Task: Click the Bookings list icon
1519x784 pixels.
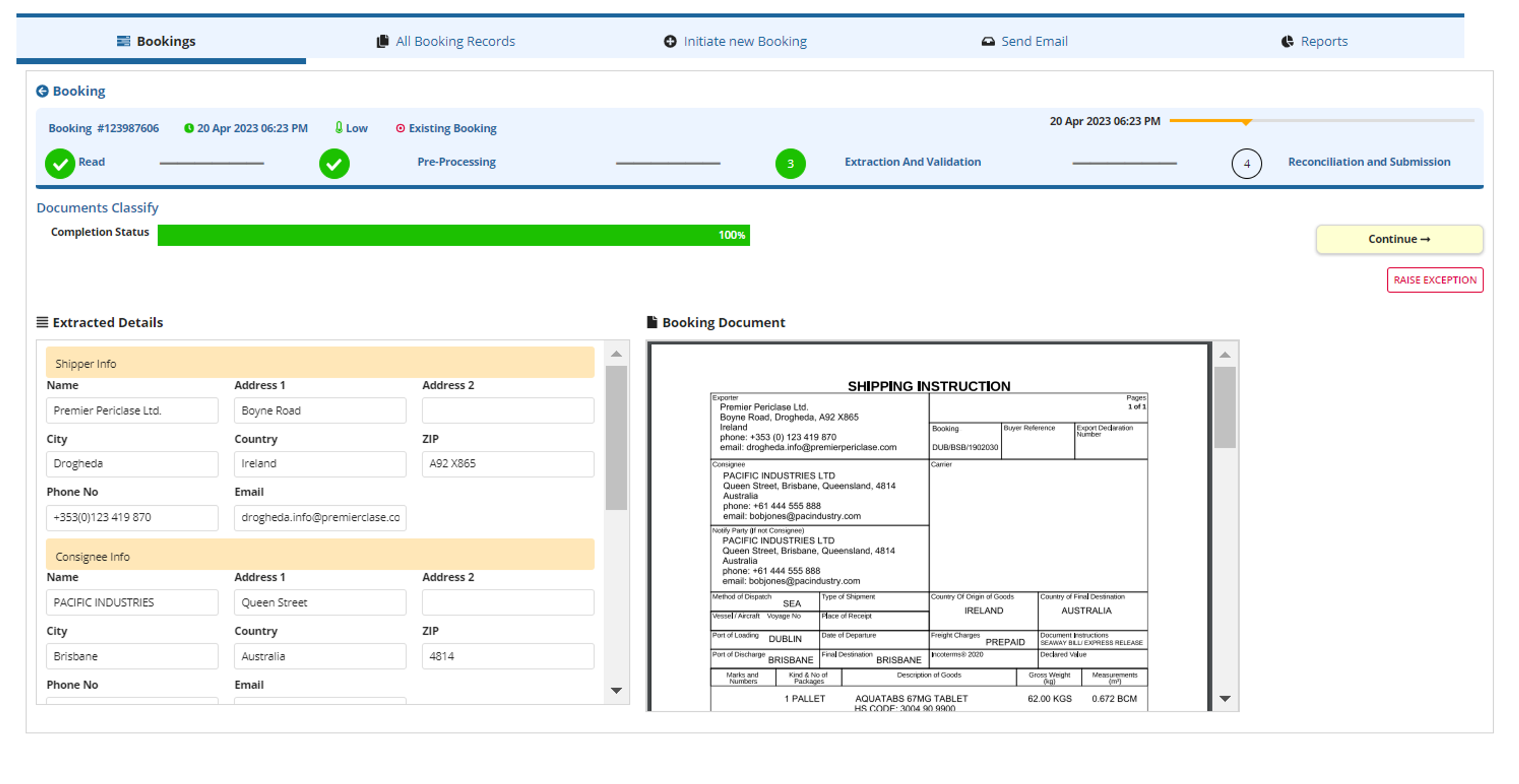Action: point(123,41)
